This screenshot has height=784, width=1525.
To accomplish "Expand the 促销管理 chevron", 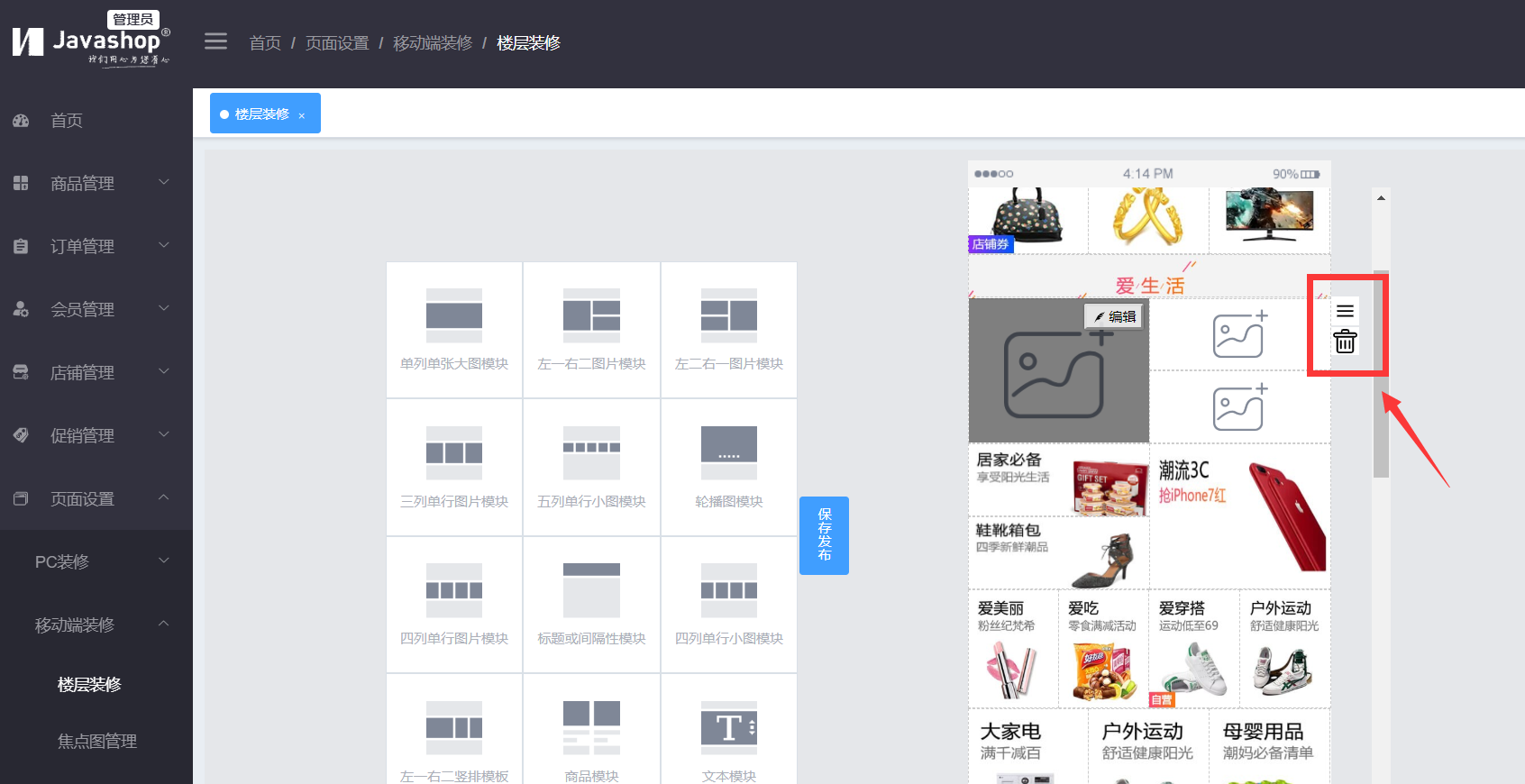I will click(164, 434).
